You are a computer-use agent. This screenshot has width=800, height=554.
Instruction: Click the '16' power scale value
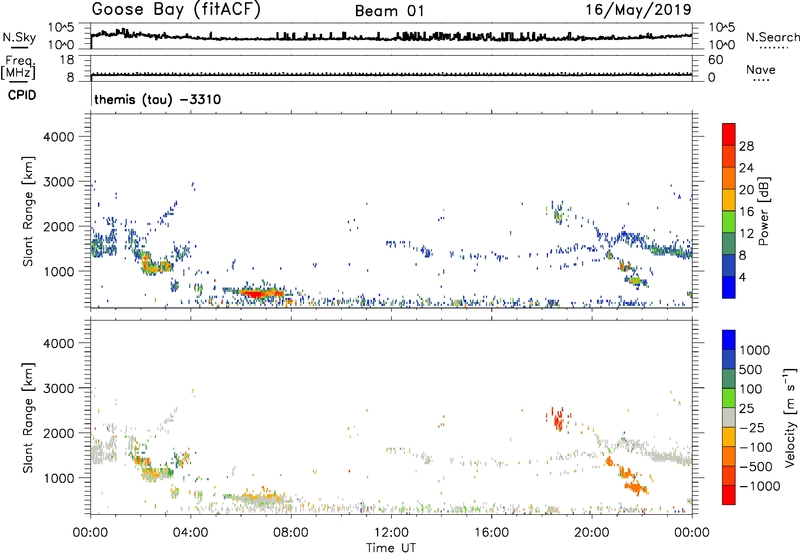(x=746, y=212)
